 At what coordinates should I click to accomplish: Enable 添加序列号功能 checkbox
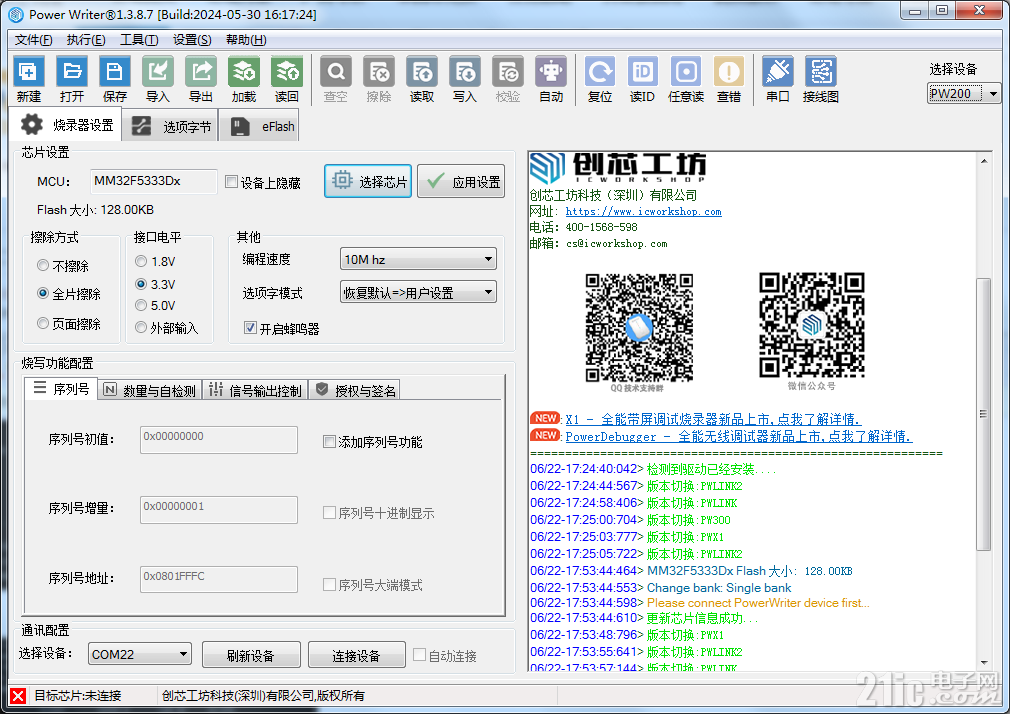click(x=329, y=441)
